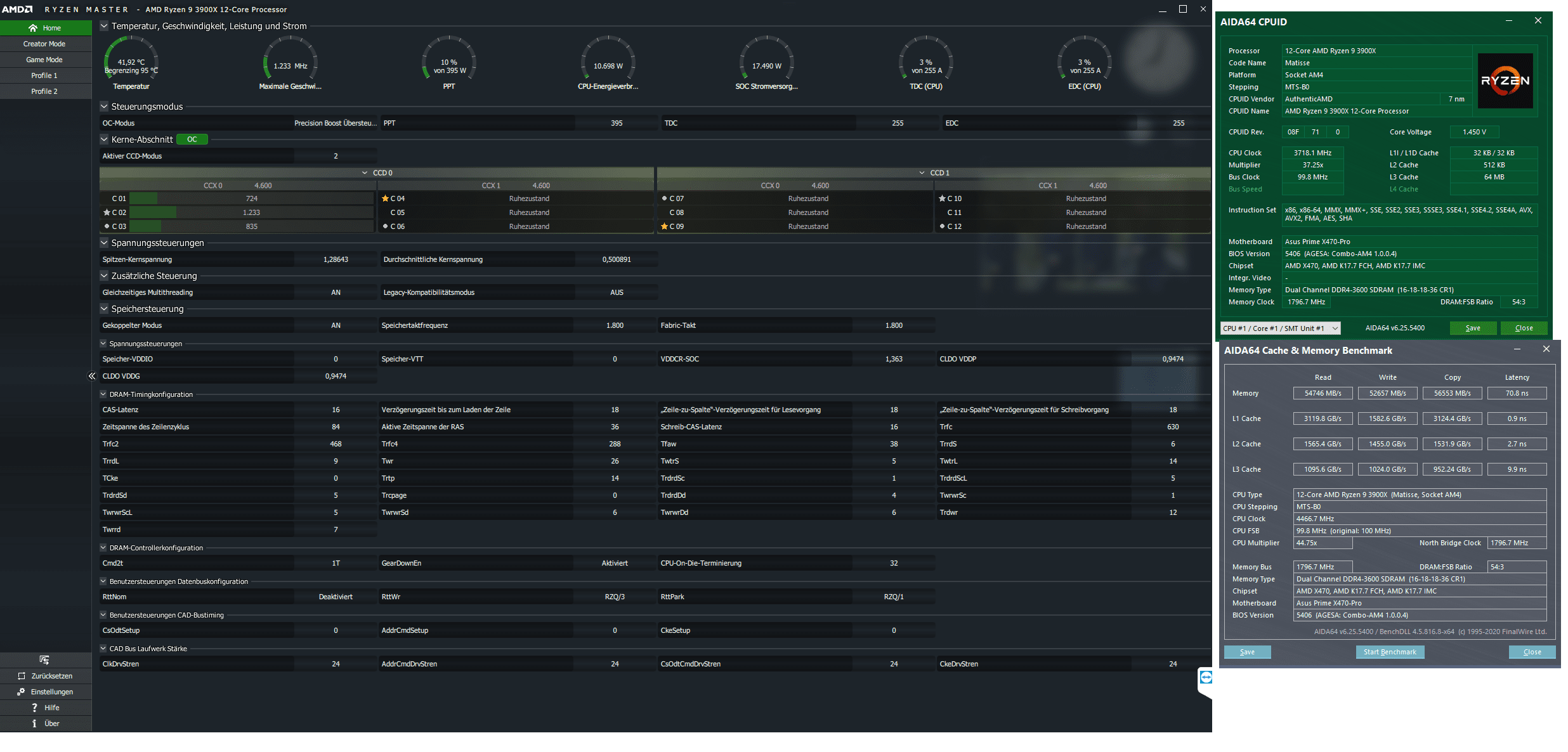This screenshot has height=752, width=1568.
Task: Click the Hilfe question mark icon
Action: pos(34,708)
